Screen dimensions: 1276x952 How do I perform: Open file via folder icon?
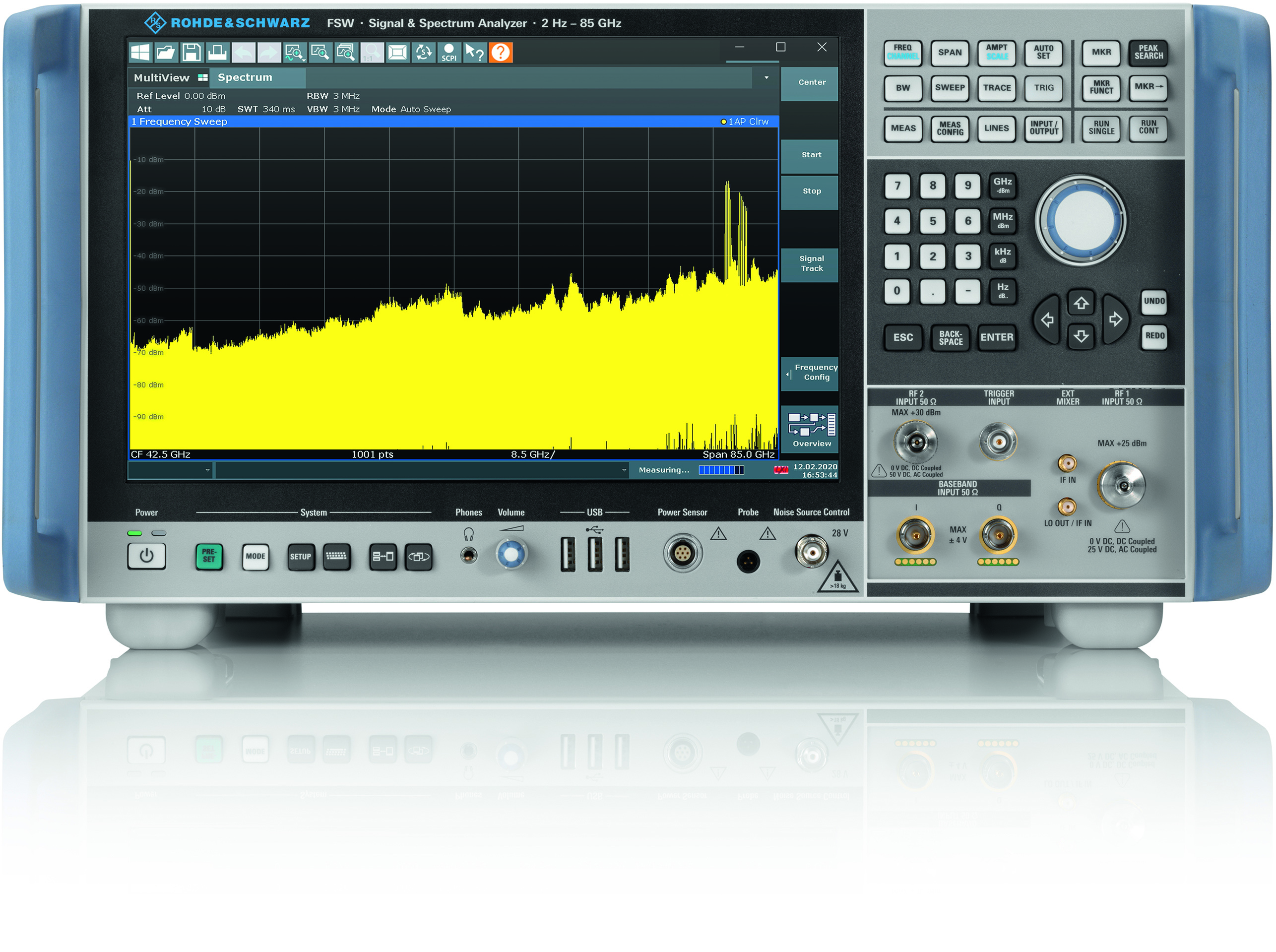[x=166, y=53]
